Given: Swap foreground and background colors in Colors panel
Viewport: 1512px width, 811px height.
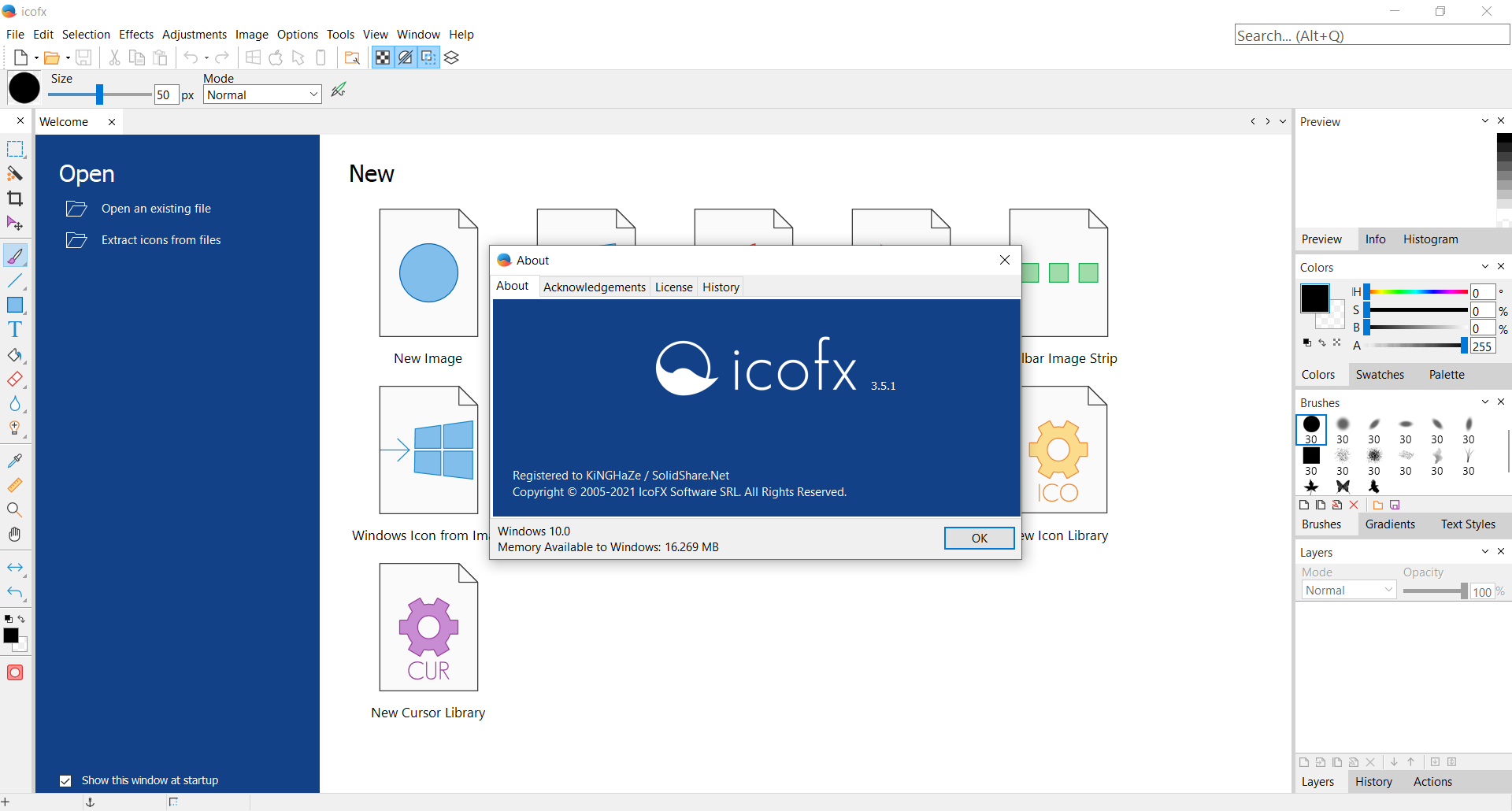Looking at the screenshot, I should tap(1322, 343).
